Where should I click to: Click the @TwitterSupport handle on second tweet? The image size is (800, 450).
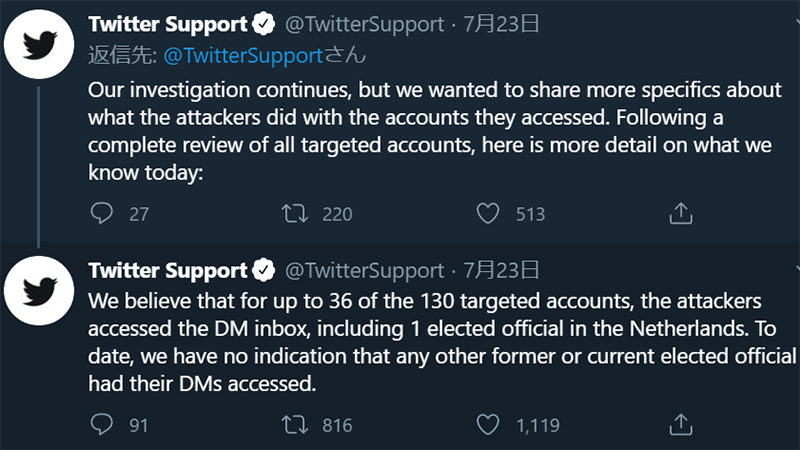pyautogui.click(x=365, y=270)
